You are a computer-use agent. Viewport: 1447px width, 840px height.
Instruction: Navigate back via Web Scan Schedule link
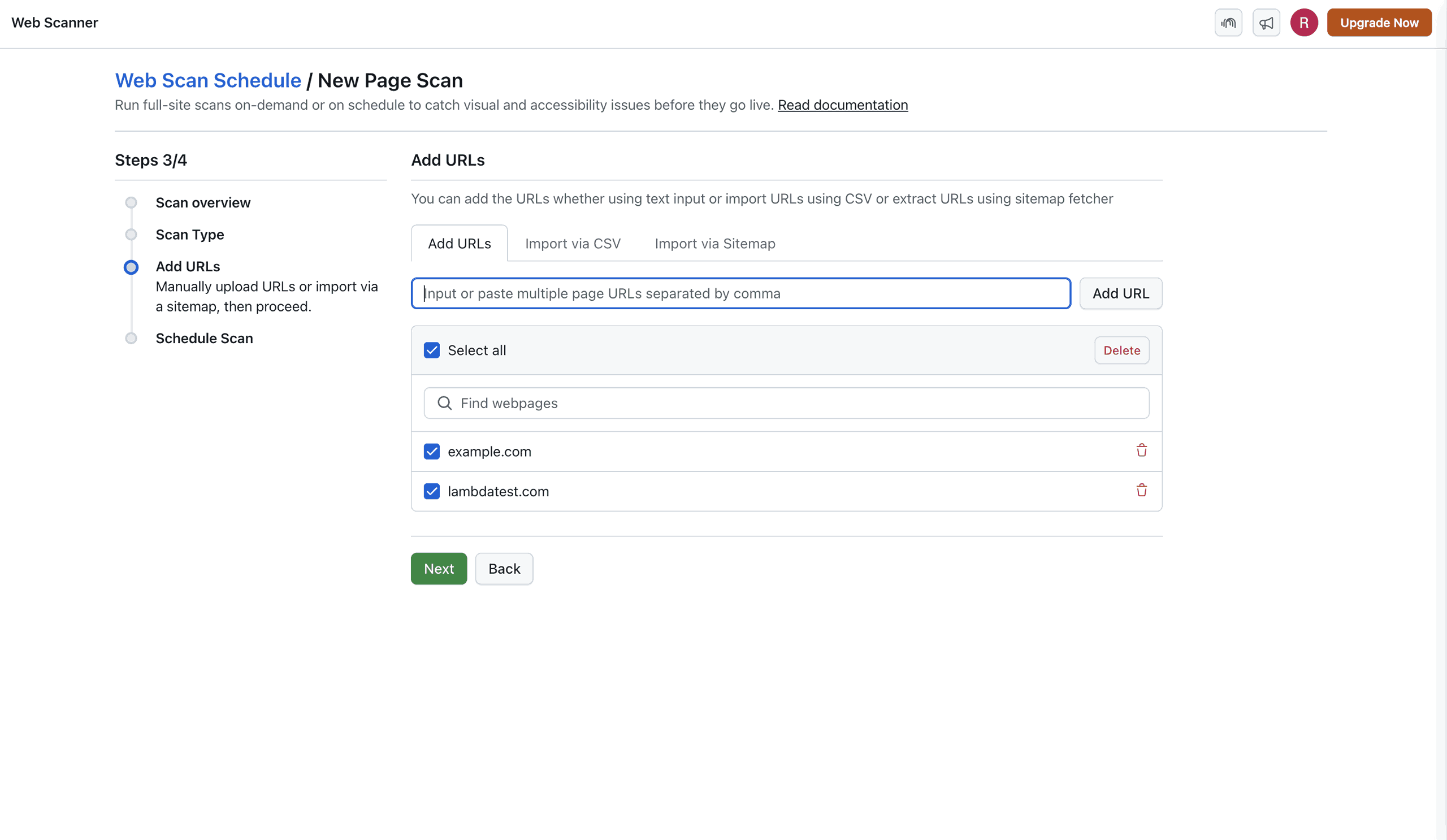[x=208, y=80]
